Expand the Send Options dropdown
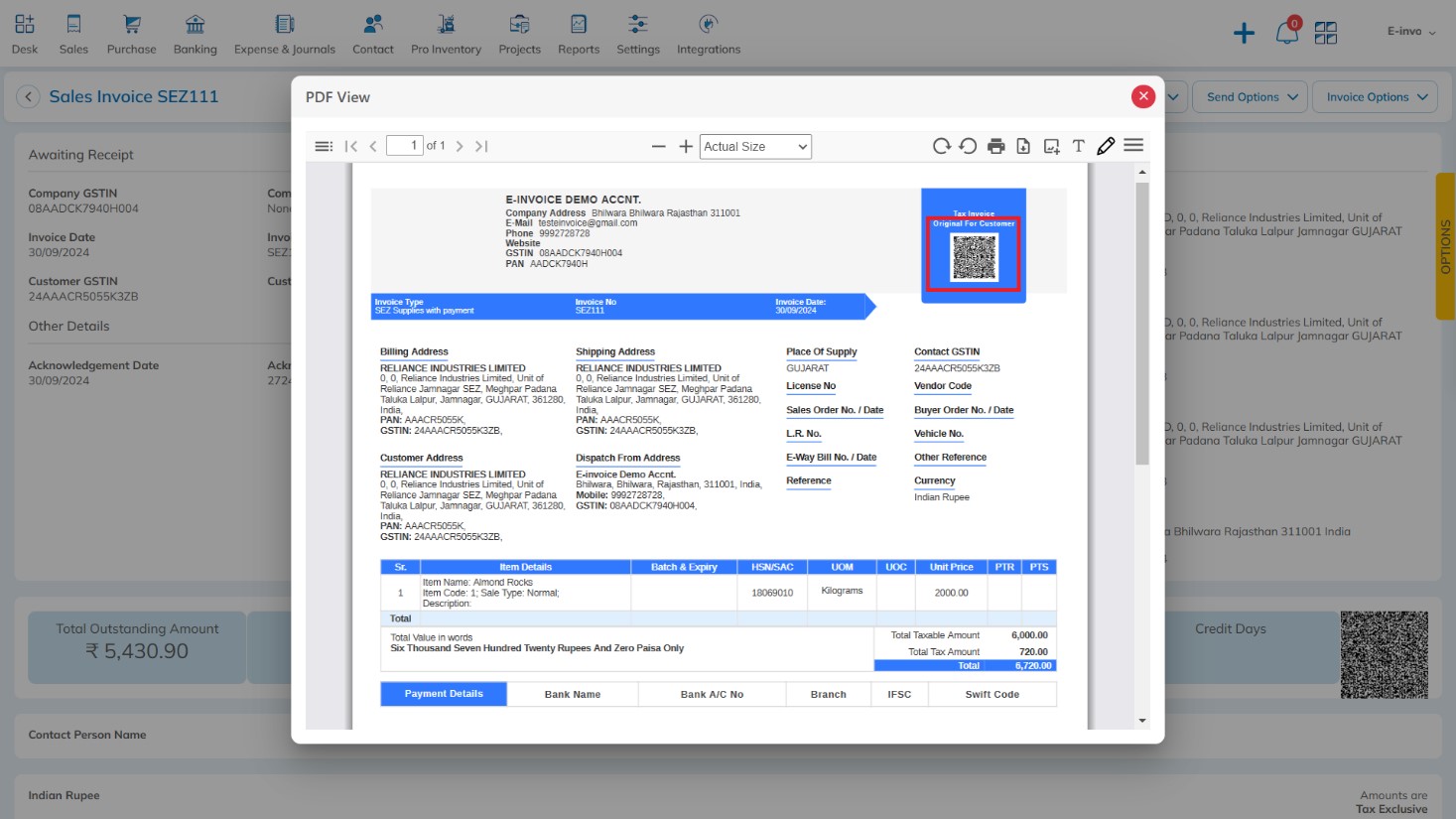 pyautogui.click(x=1251, y=96)
